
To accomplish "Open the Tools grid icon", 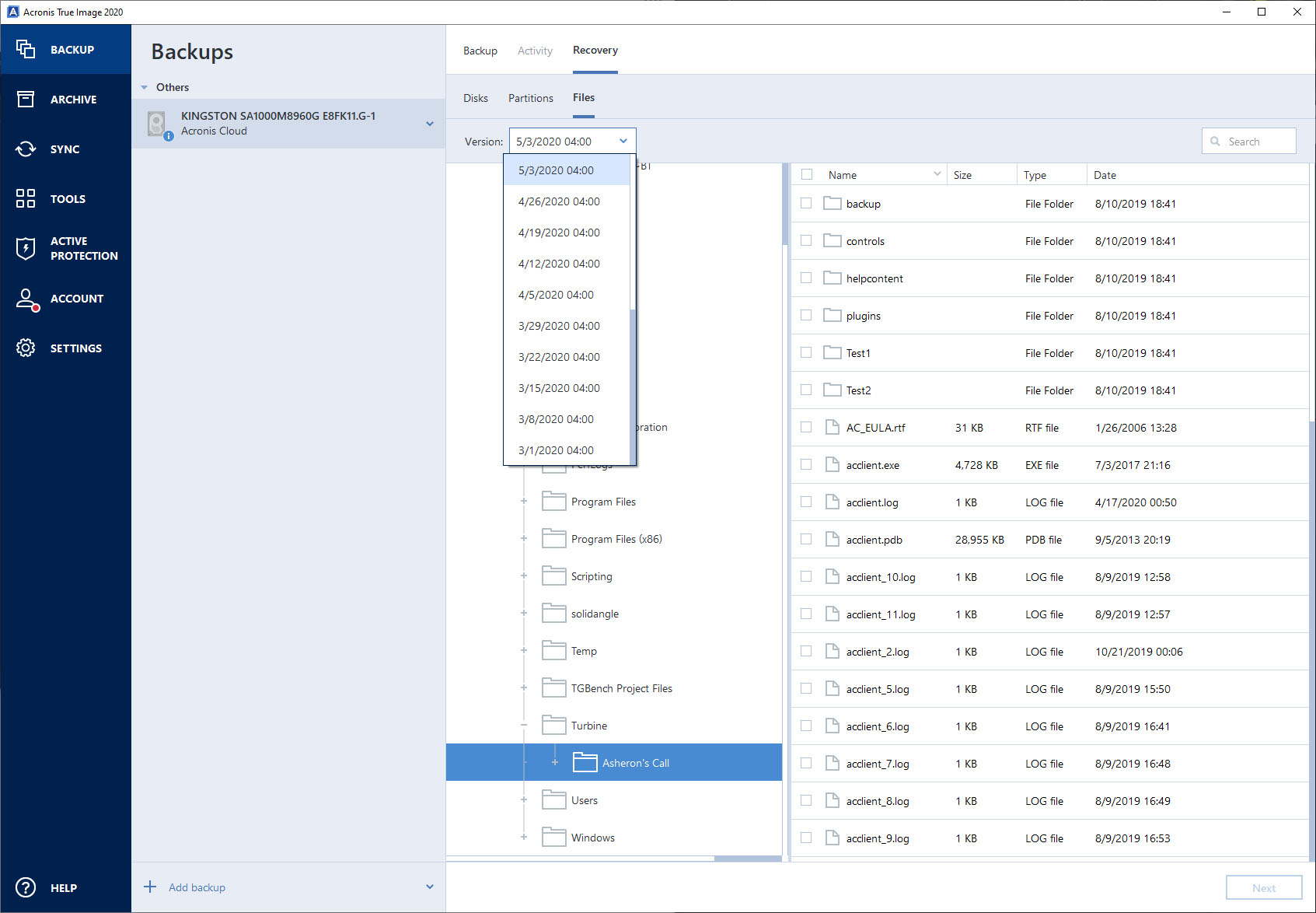I will coord(26,198).
